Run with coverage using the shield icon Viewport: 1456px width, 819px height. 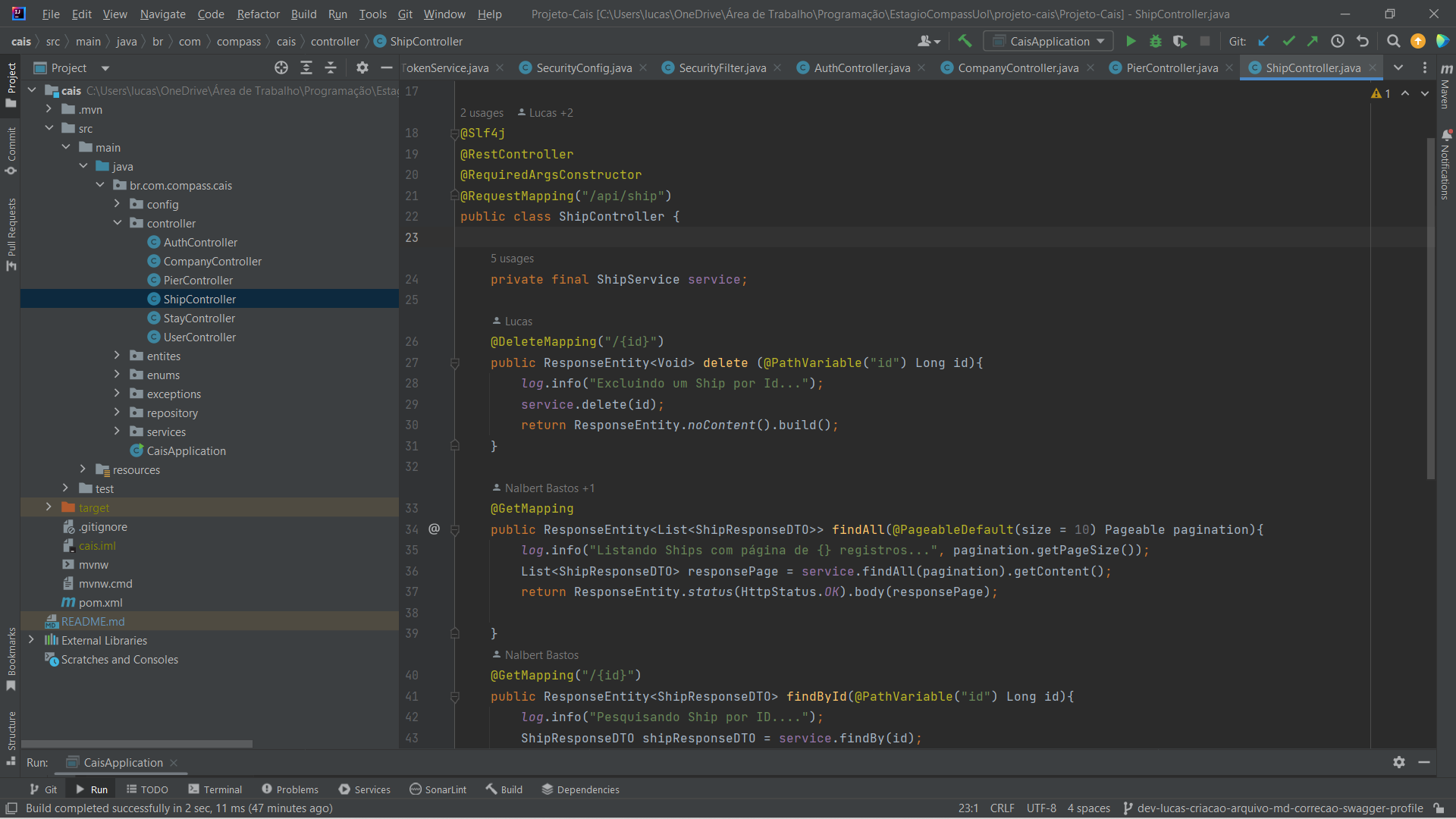[x=1179, y=42]
